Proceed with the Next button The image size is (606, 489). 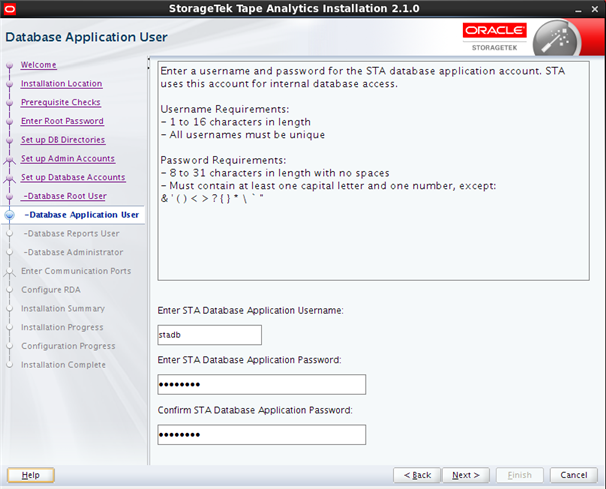pos(466,475)
